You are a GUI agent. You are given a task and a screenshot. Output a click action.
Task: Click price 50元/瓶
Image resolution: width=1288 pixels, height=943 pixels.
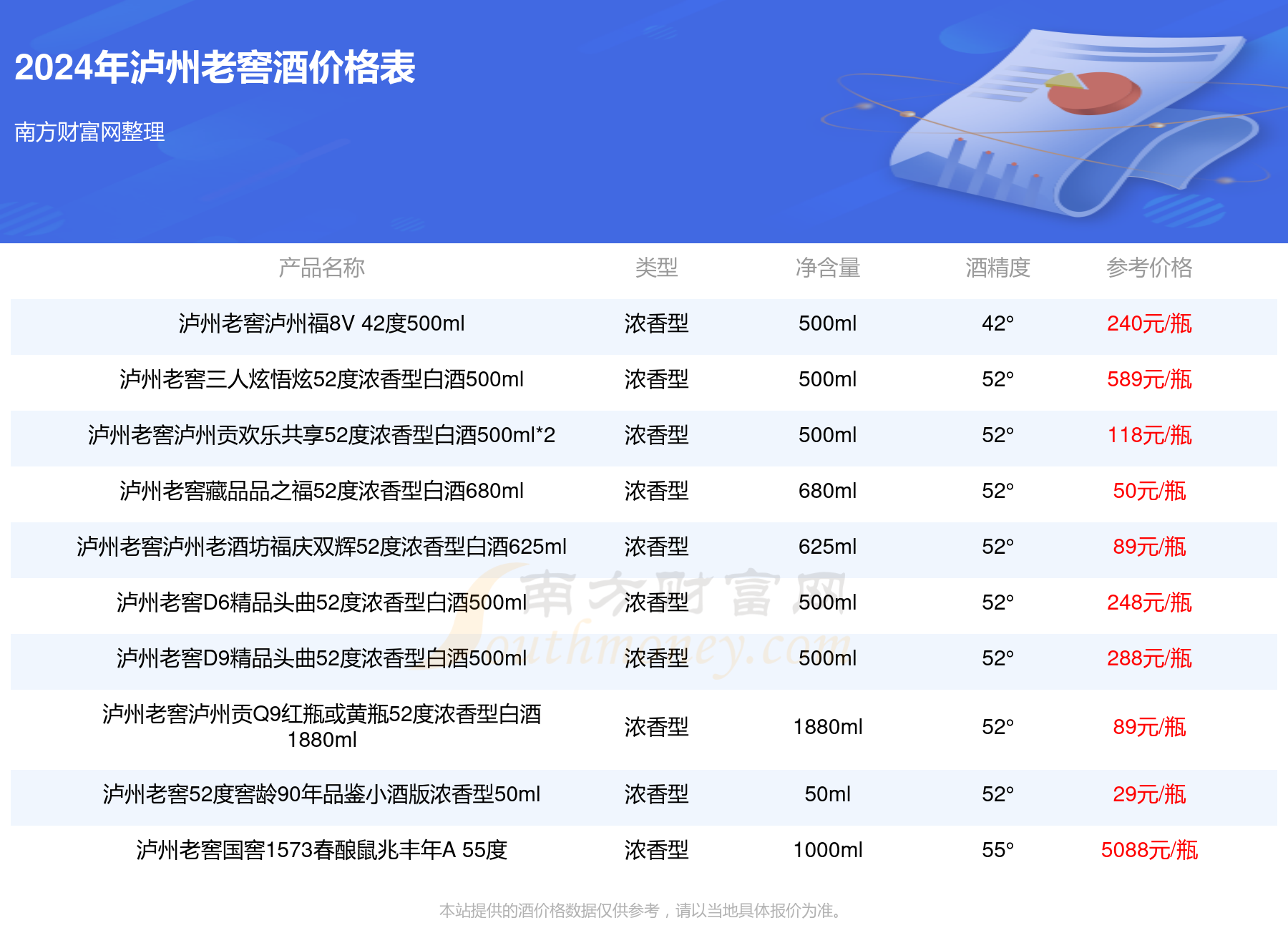tap(1149, 491)
